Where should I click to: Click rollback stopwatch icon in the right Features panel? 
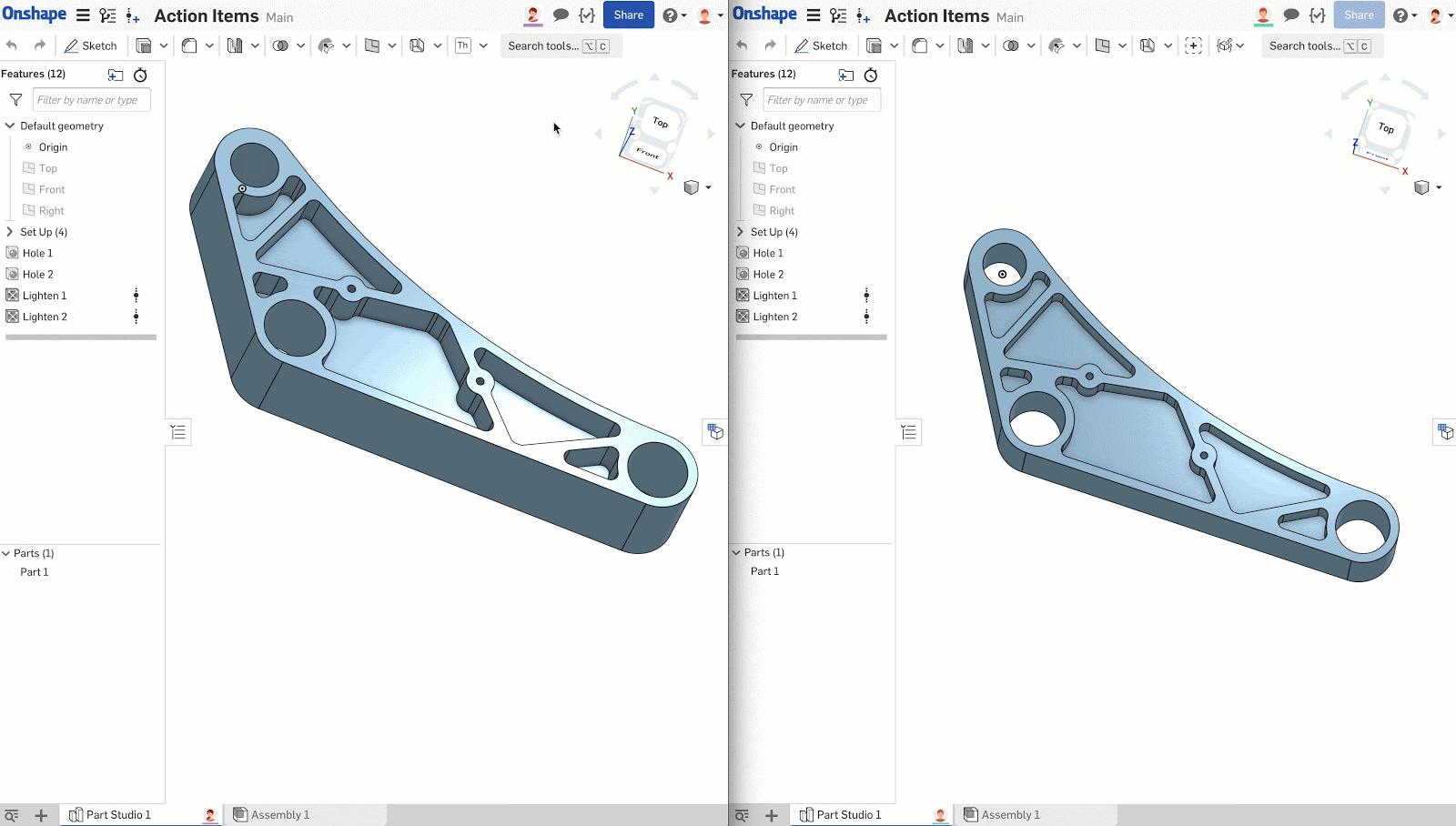(x=871, y=75)
